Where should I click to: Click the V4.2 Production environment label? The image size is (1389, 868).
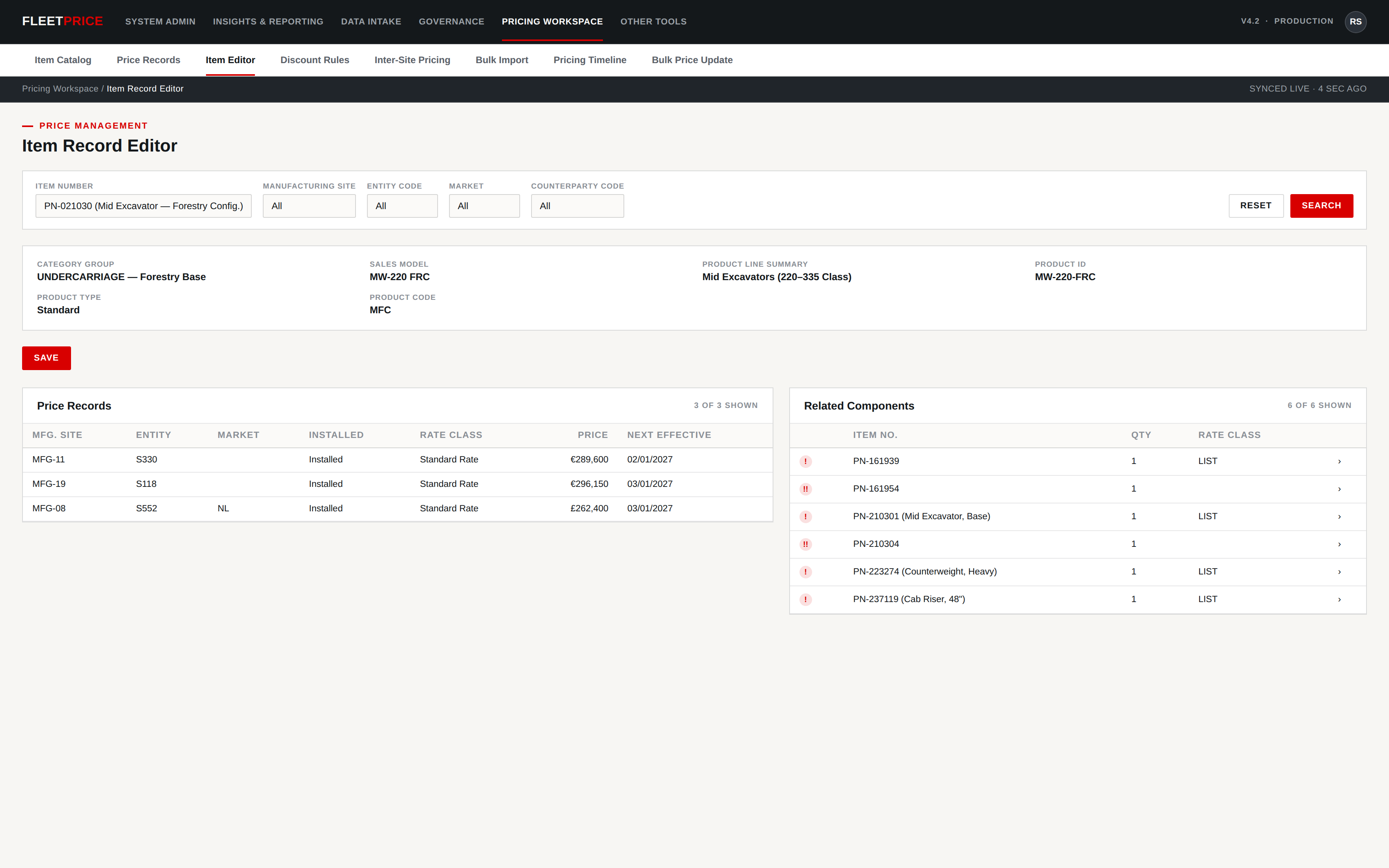(x=1287, y=21)
